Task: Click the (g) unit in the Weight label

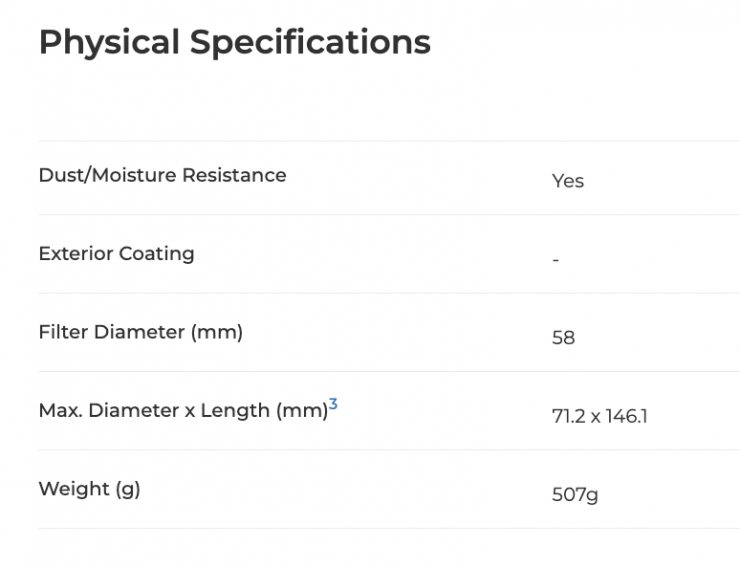Action: [127, 489]
